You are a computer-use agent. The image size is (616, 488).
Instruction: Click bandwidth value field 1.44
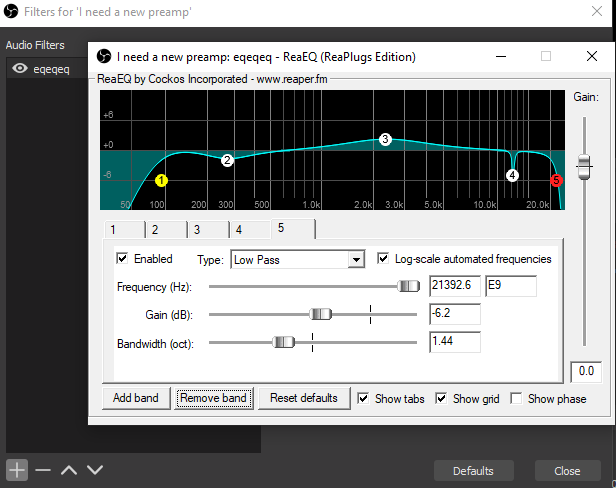click(455, 342)
